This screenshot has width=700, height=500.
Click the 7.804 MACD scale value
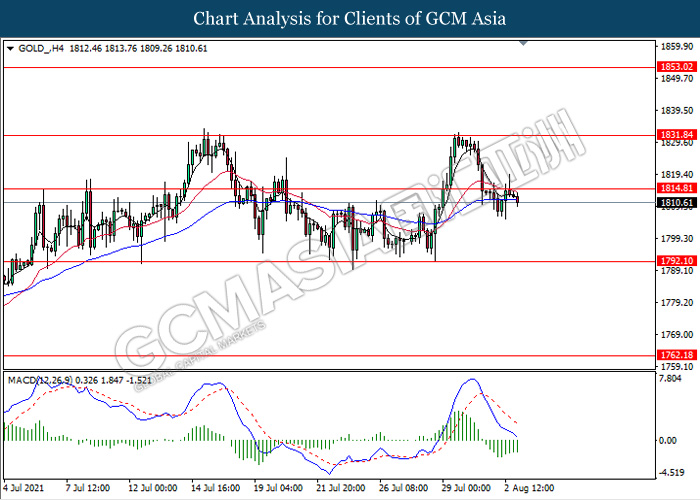[671, 379]
